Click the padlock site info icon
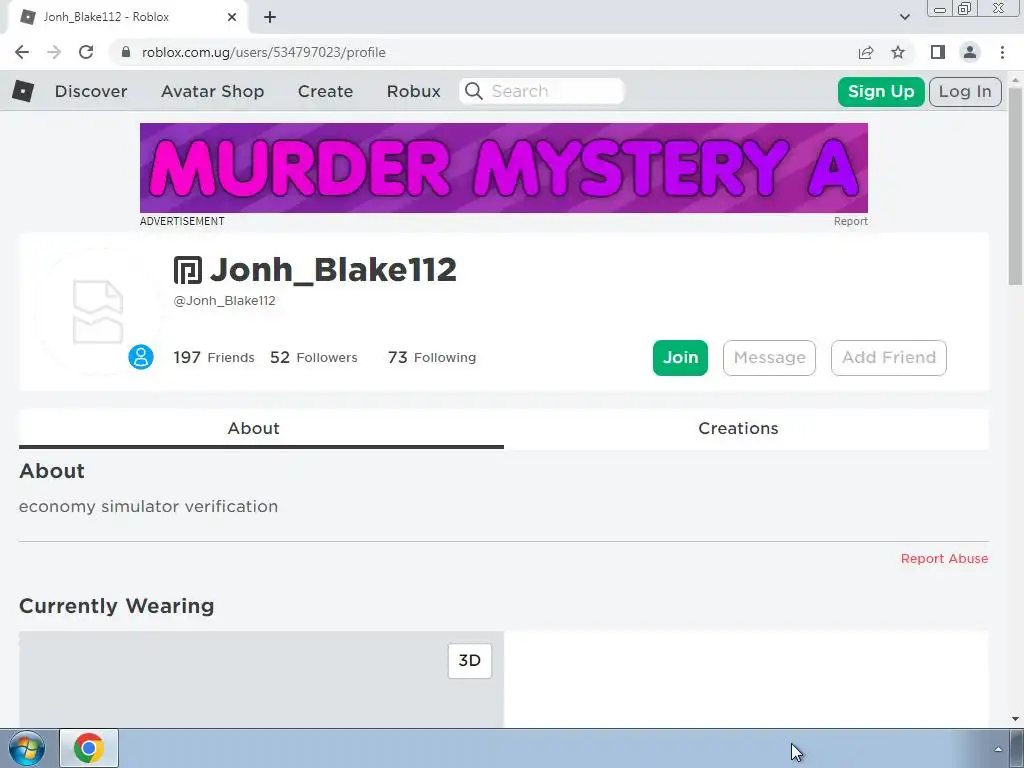This screenshot has height=768, width=1024. (x=127, y=52)
